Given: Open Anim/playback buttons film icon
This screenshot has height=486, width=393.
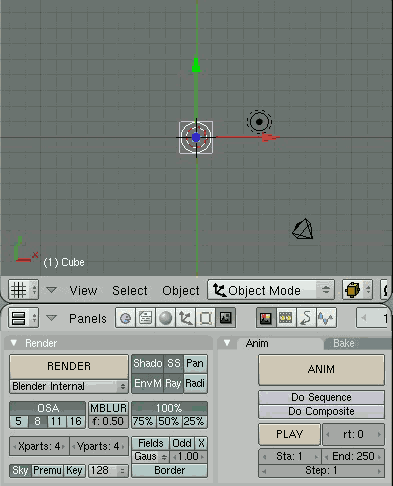Looking at the screenshot, I should point(286,318).
